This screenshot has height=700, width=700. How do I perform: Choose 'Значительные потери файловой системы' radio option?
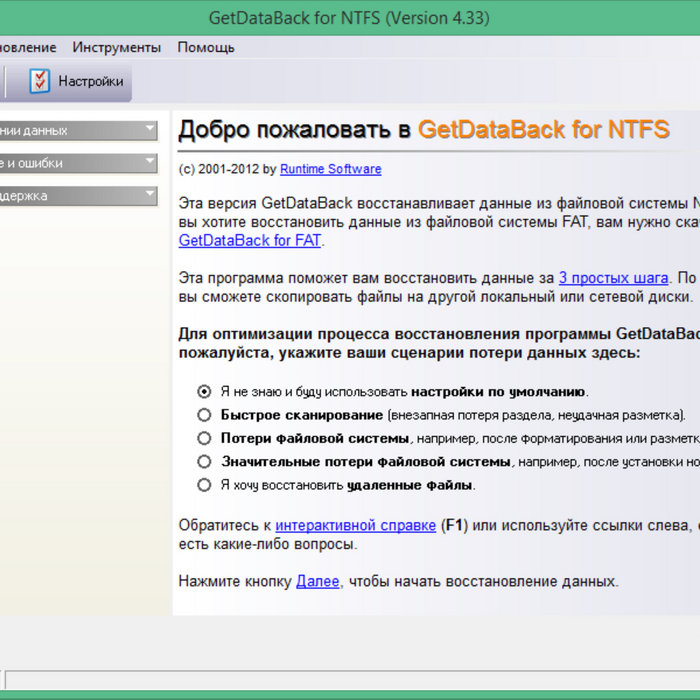coord(204,462)
